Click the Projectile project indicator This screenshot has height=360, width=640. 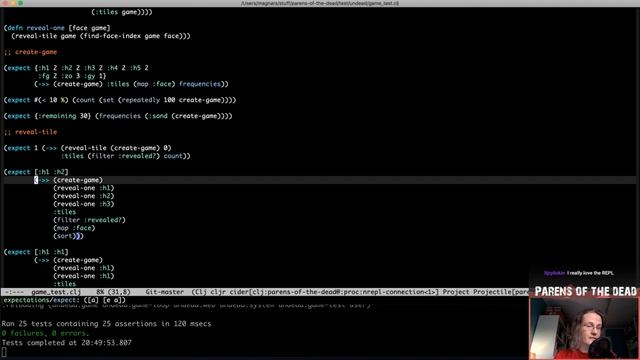pos(500,292)
